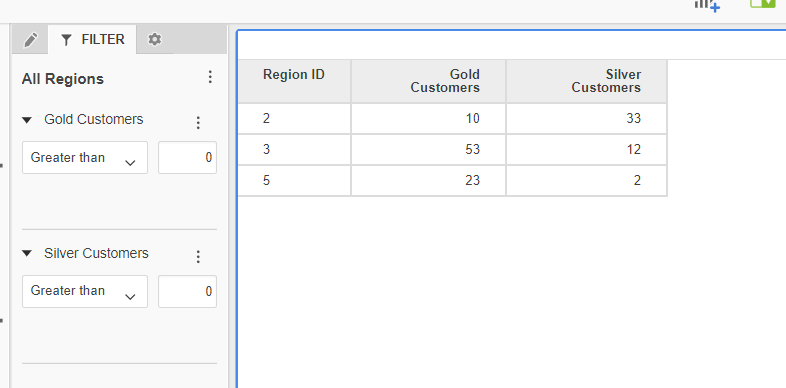This screenshot has width=786, height=388.
Task: Click the Silver Customers filter label
Action: (96, 253)
